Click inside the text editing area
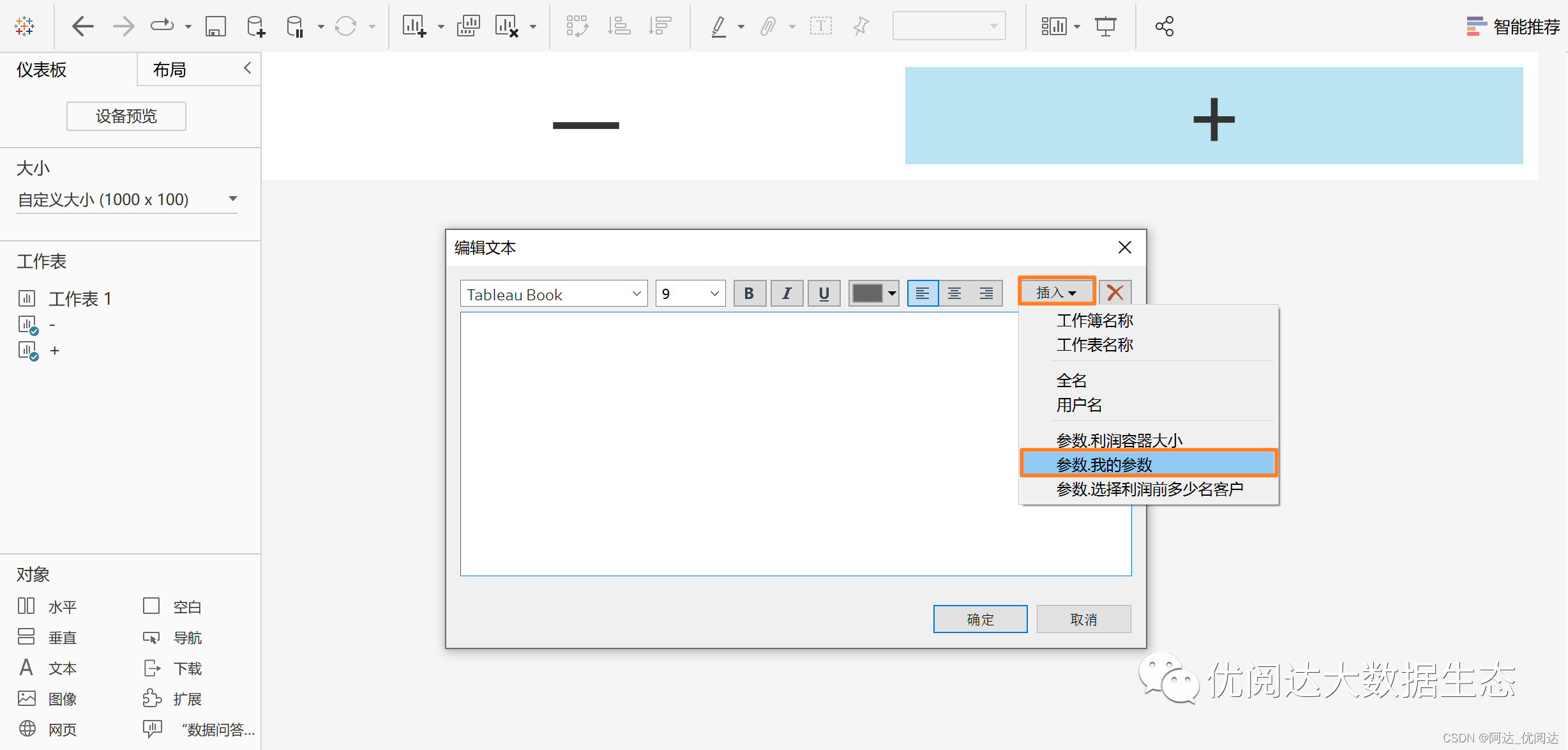Viewport: 1568px width, 750px height. pos(734,447)
